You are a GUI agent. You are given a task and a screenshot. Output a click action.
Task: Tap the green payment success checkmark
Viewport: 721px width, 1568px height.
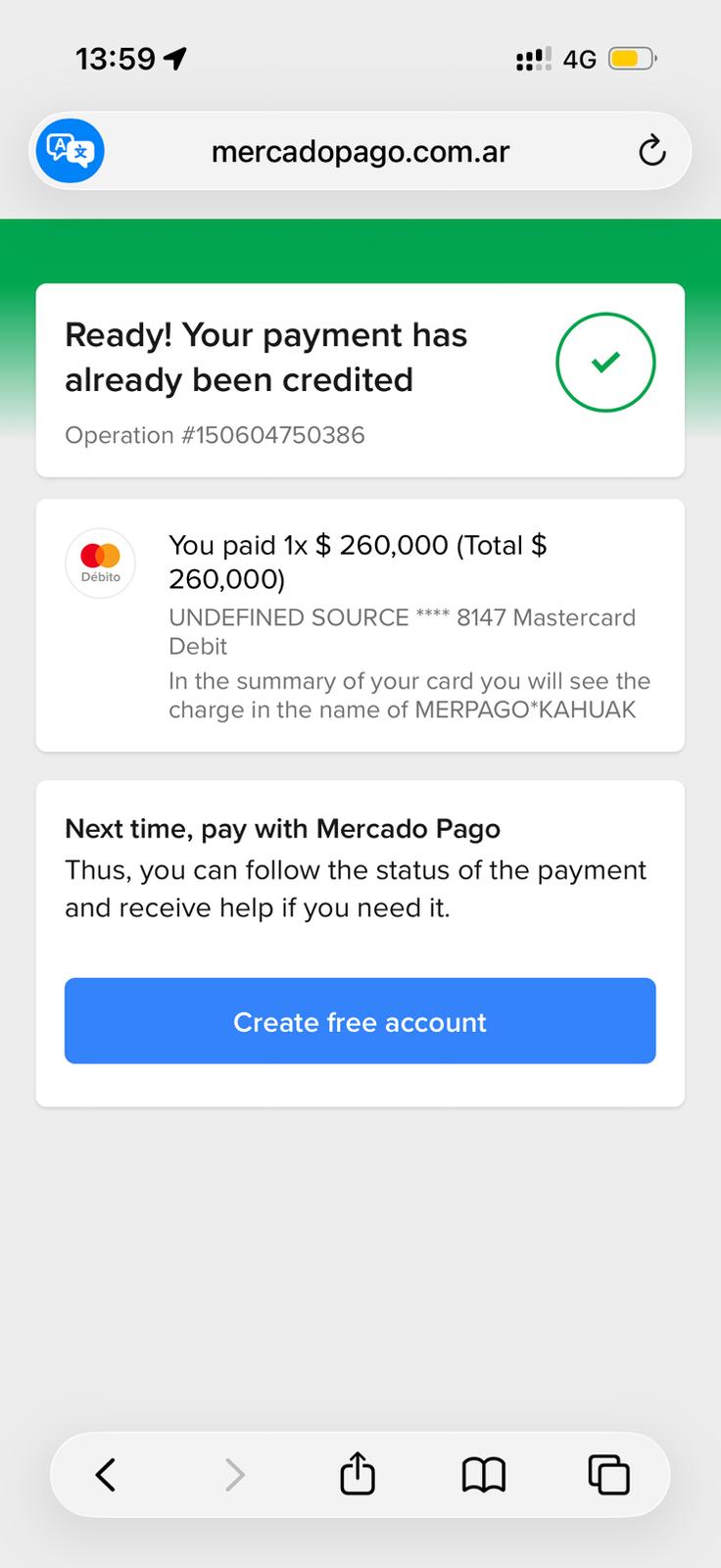pyautogui.click(x=605, y=363)
